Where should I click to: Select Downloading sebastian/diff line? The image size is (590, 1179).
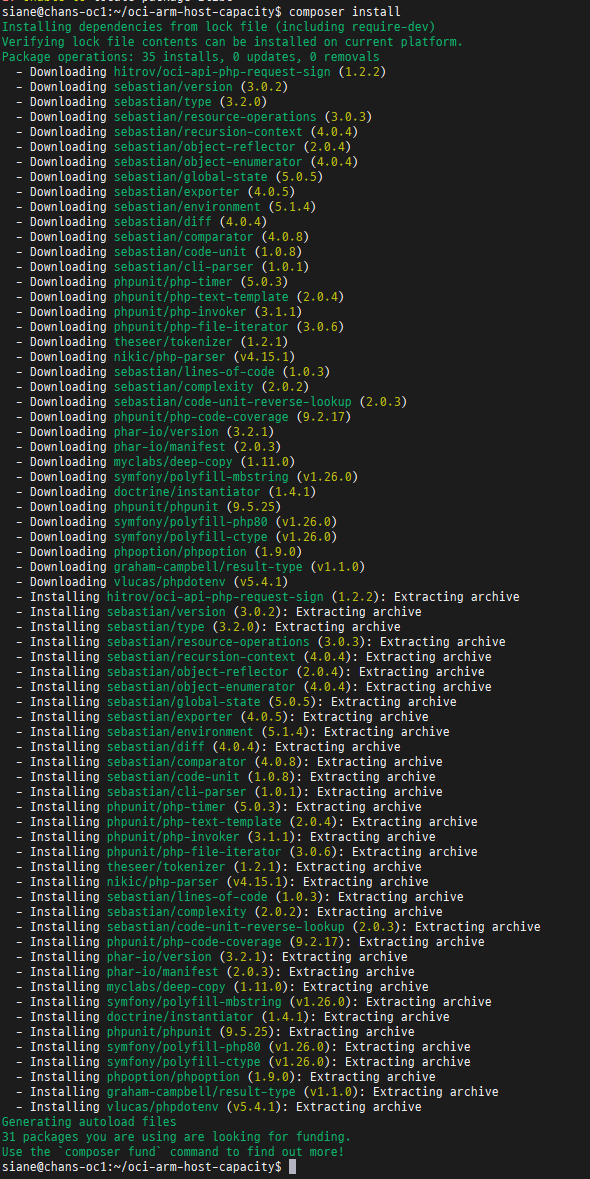pyautogui.click(x=141, y=222)
